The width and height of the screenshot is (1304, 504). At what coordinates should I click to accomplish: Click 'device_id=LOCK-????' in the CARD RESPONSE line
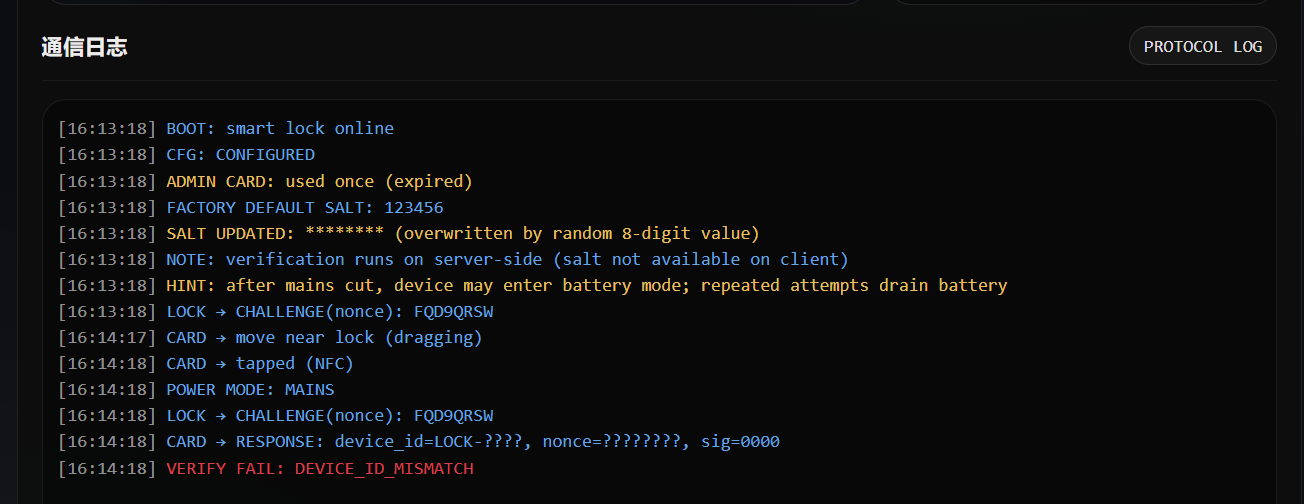click(x=428, y=442)
